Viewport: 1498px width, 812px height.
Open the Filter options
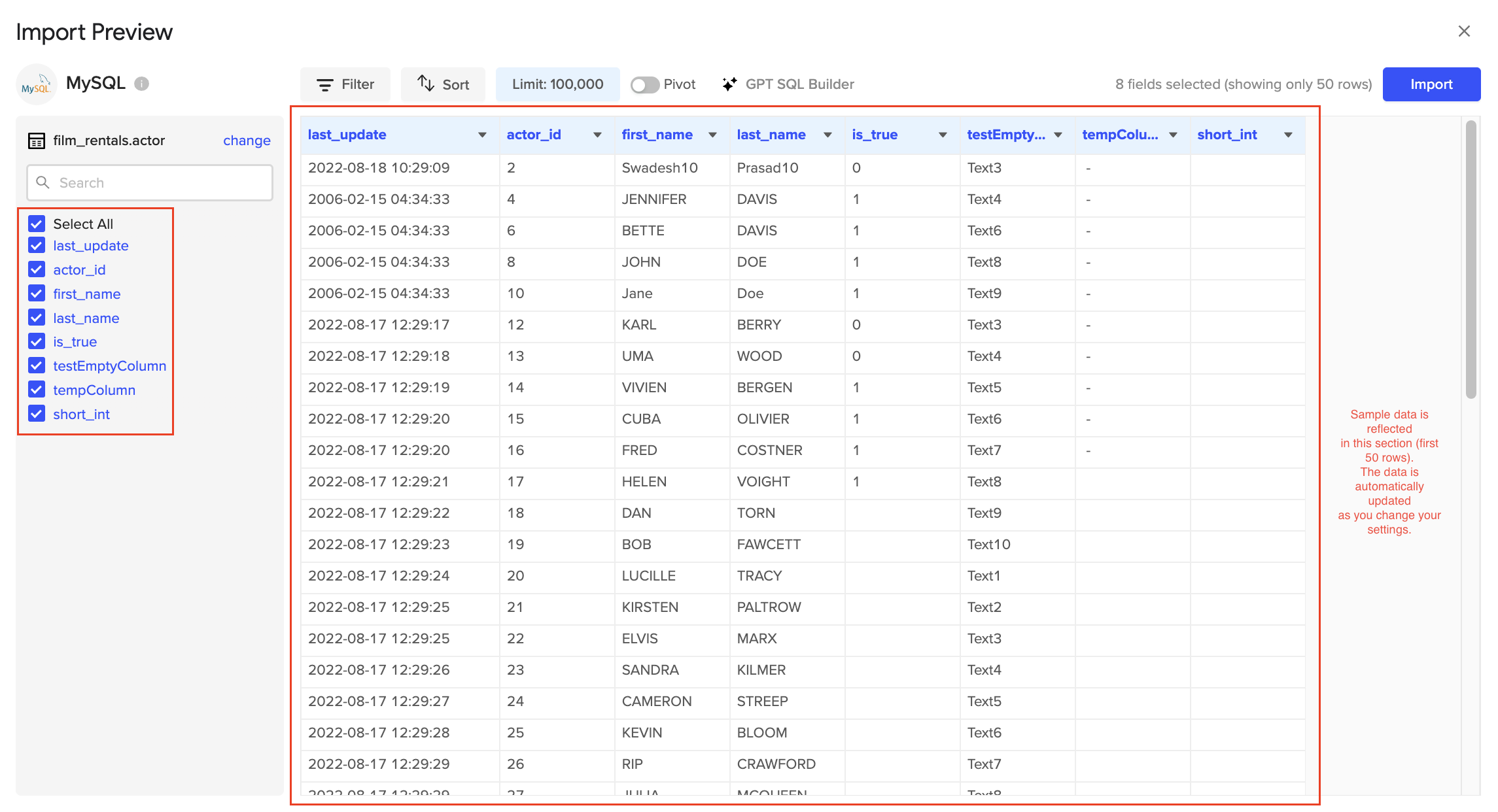[345, 84]
